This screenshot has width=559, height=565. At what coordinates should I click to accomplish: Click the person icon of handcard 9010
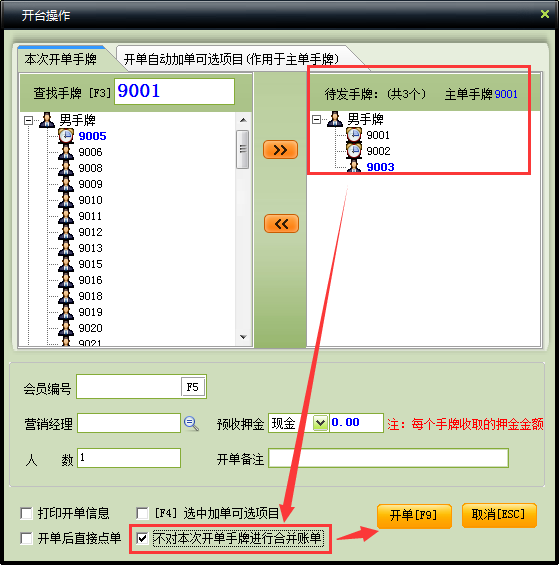[x=66, y=200]
